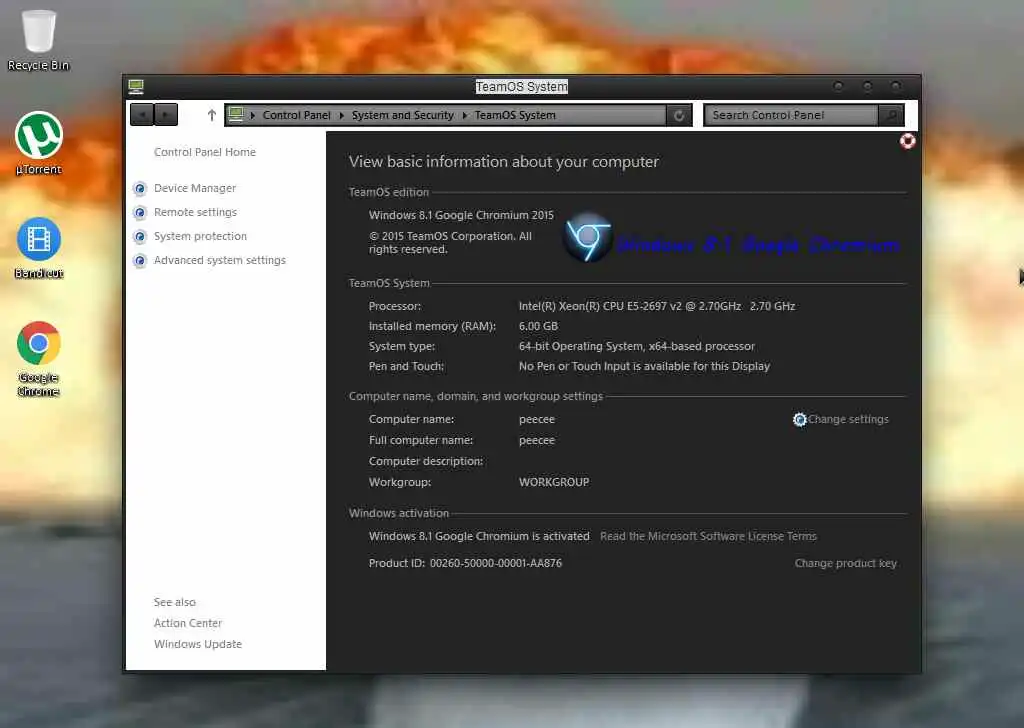Click the search magnifier button

click(891, 116)
